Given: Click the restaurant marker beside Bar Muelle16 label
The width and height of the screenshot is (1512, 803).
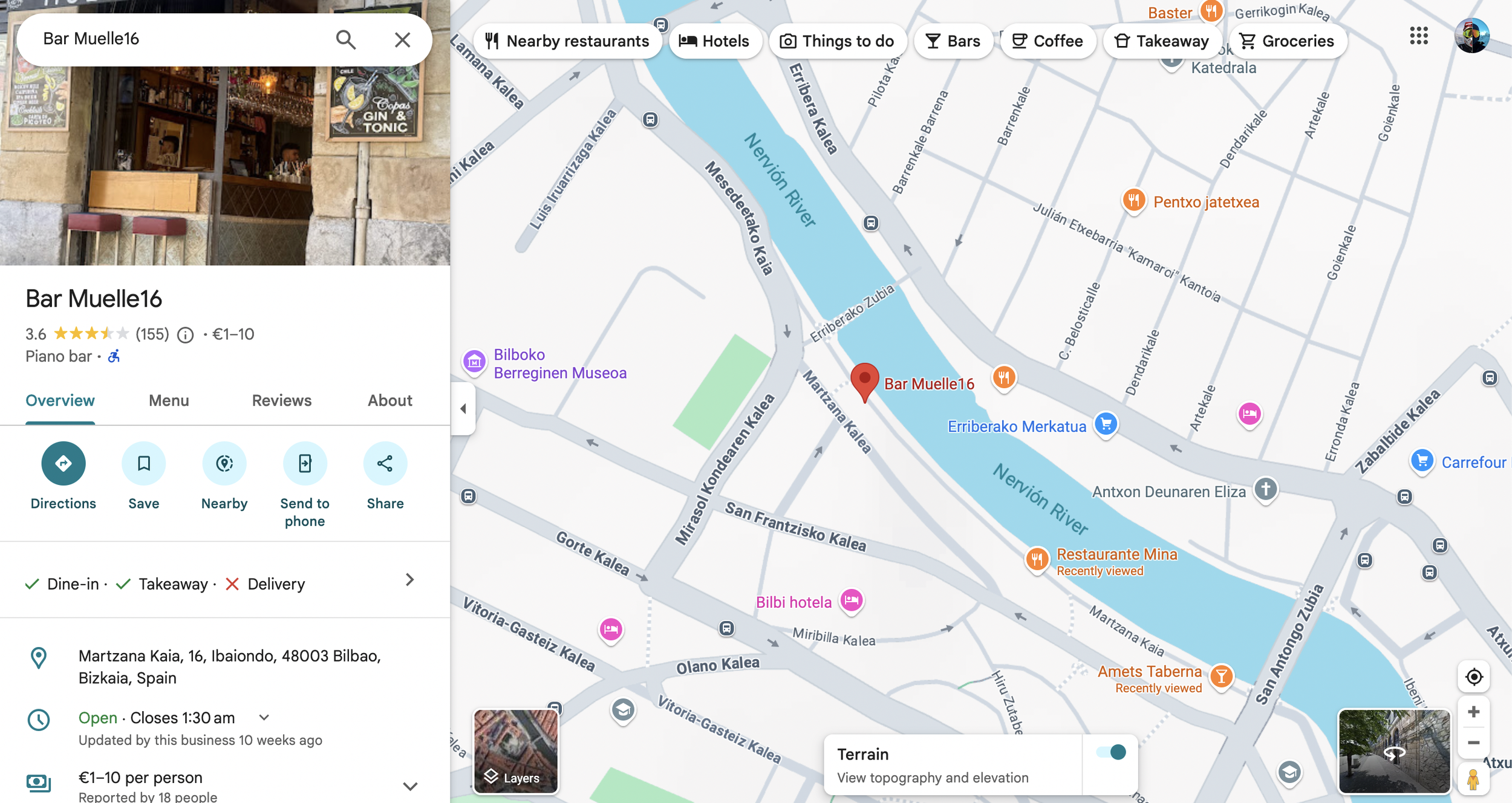Looking at the screenshot, I should click(1004, 378).
